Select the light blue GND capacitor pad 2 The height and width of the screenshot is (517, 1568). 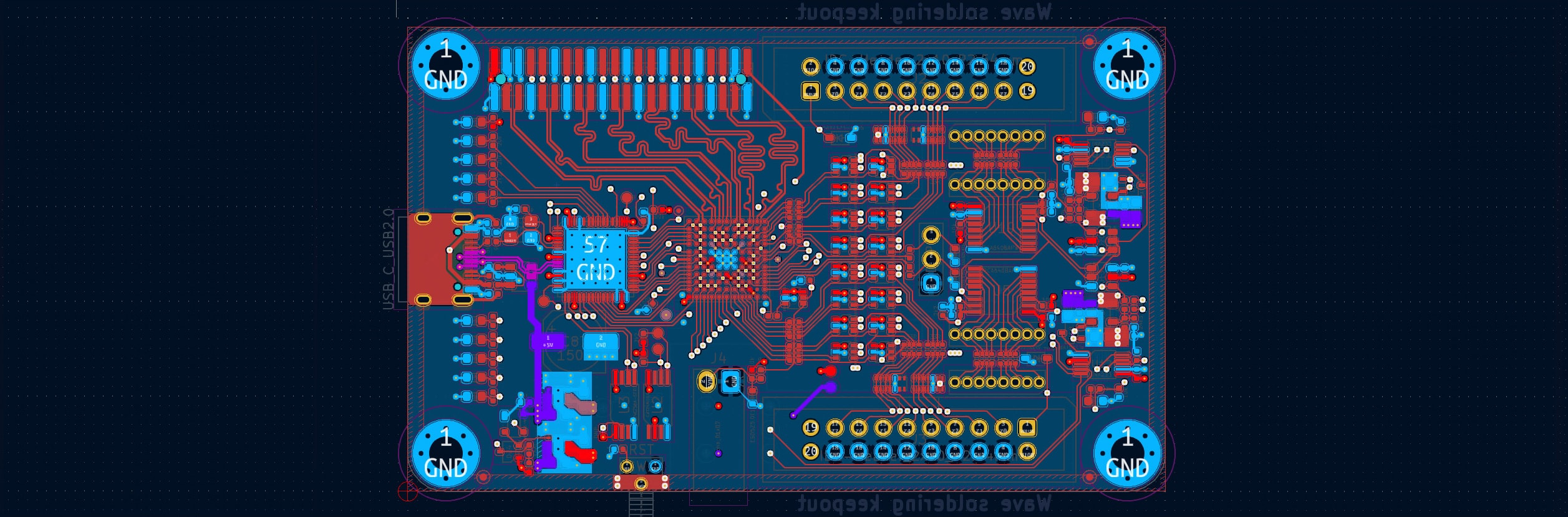(x=601, y=342)
